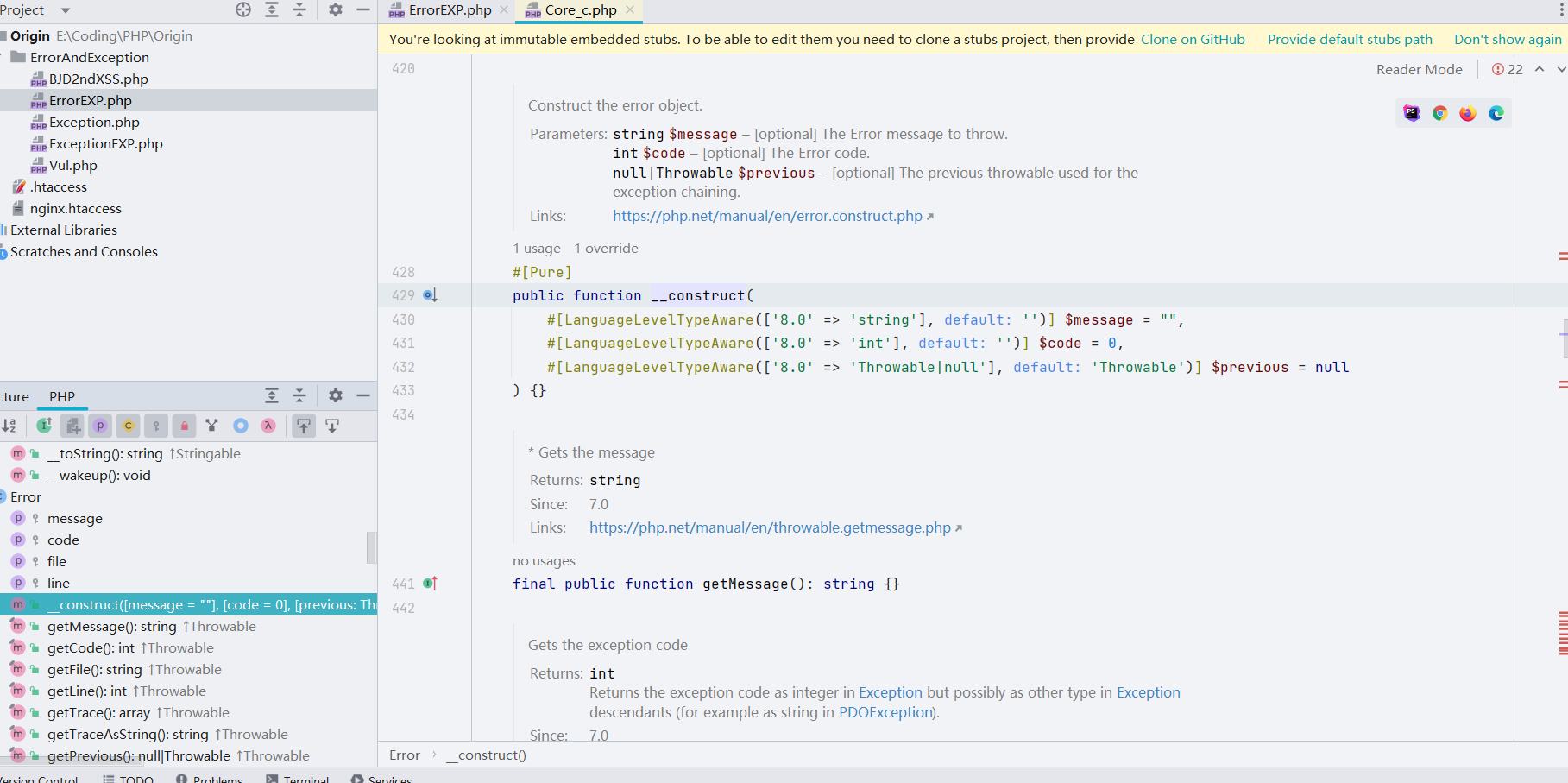Viewport: 1568px width, 783px height.
Task: Open the Project view dropdown
Action: [x=66, y=10]
